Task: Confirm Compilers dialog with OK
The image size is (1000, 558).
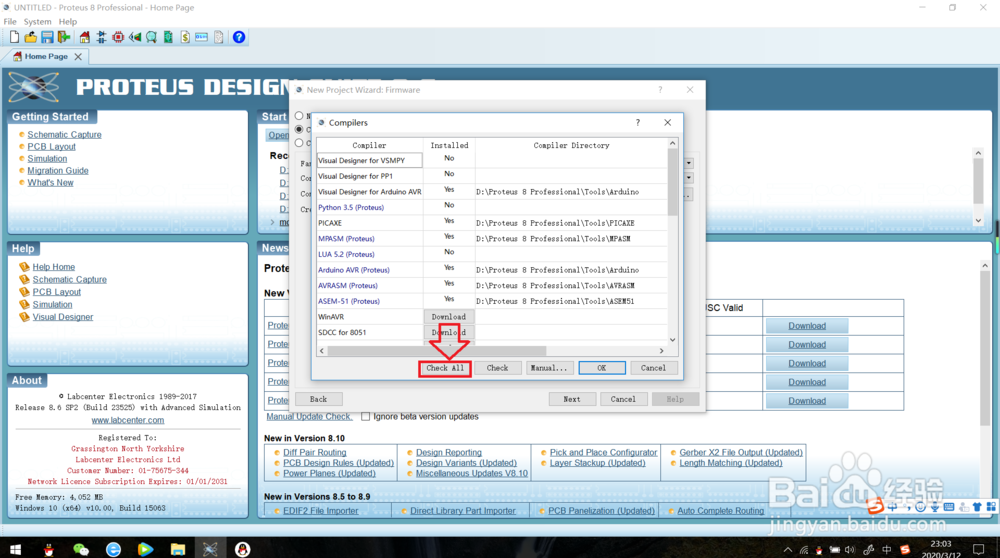Action: pos(601,368)
